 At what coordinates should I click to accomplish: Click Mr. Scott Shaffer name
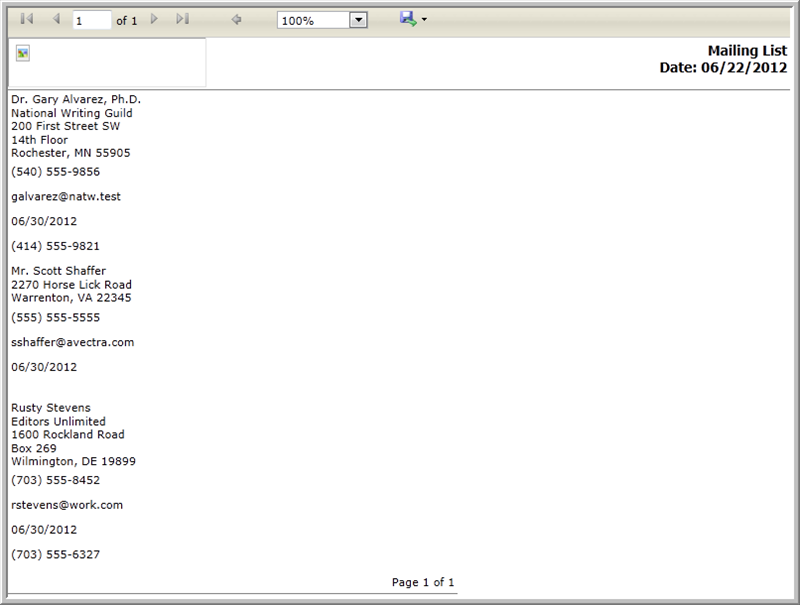(x=59, y=271)
